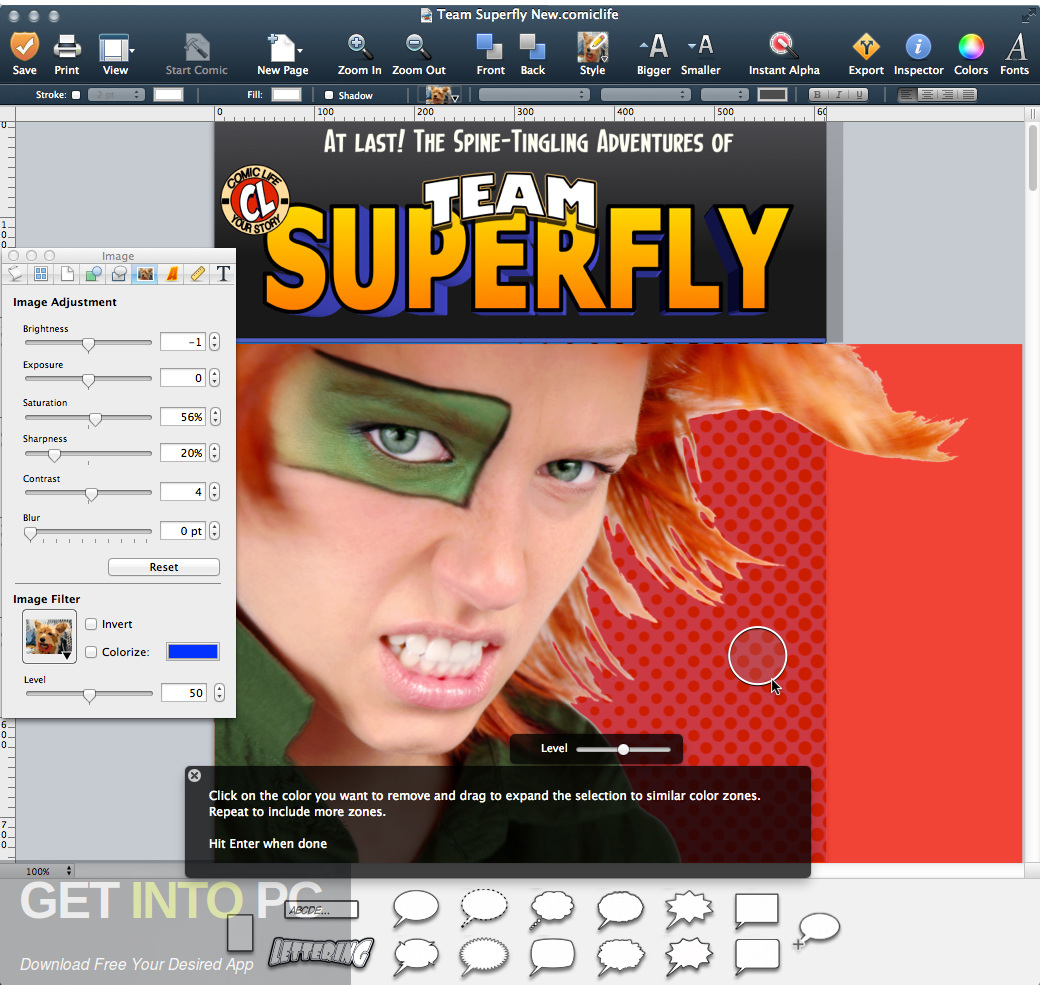The image size is (1040, 985).
Task: Click the Fill color swatch
Action: pyautogui.click(x=287, y=95)
